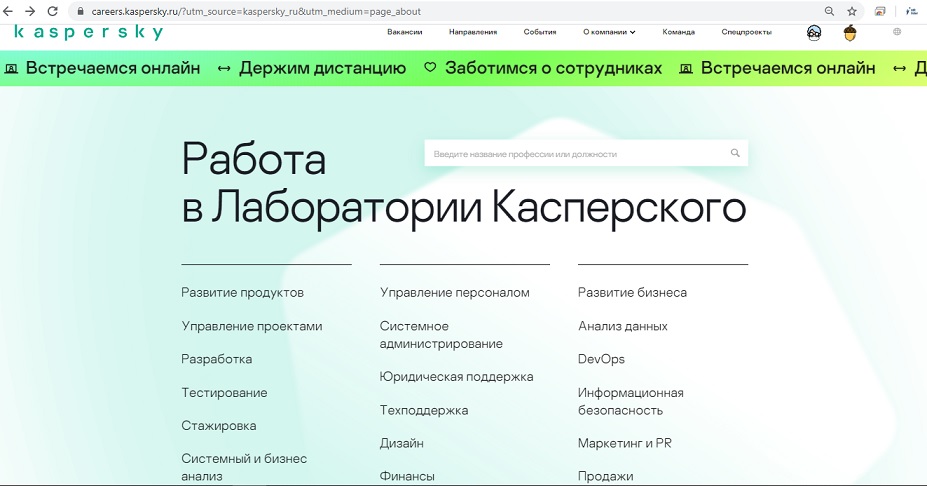Select the Тестирование category

click(224, 393)
